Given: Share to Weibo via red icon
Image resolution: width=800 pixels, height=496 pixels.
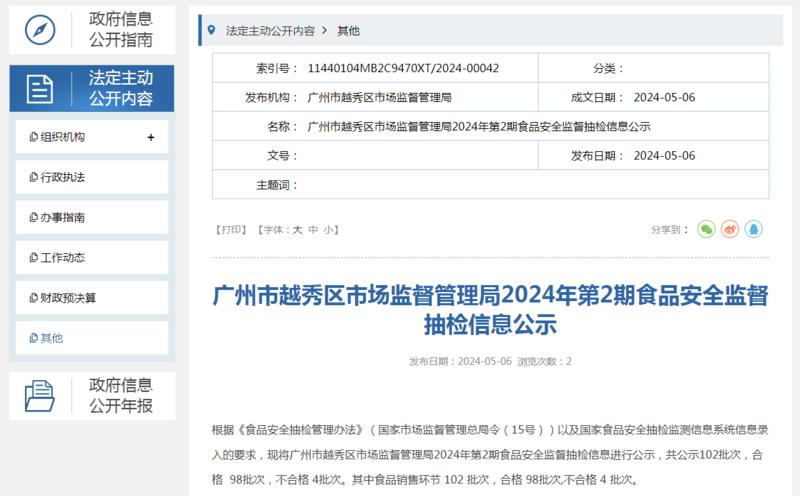Looking at the screenshot, I should coord(730,230).
